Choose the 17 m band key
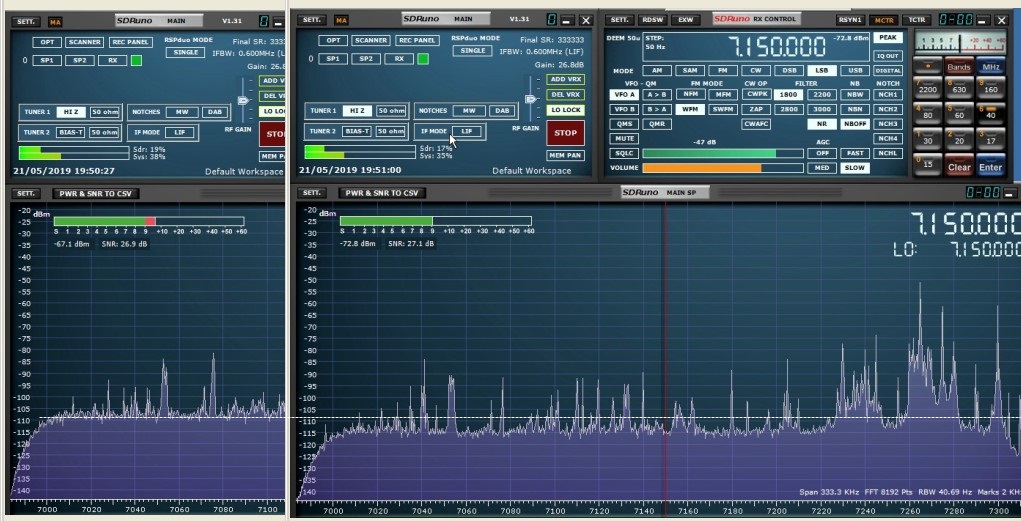The width and height of the screenshot is (1021, 521). coord(990,139)
